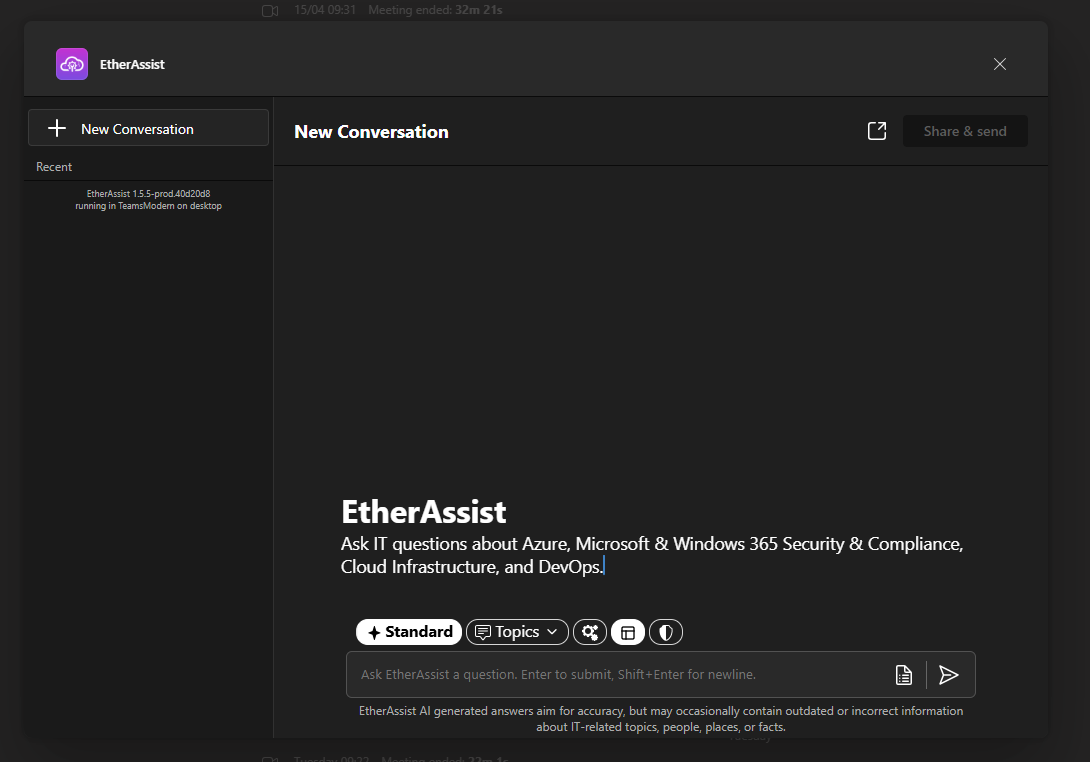Start a New Conversation from sidebar
The height and width of the screenshot is (762, 1090).
click(x=148, y=128)
